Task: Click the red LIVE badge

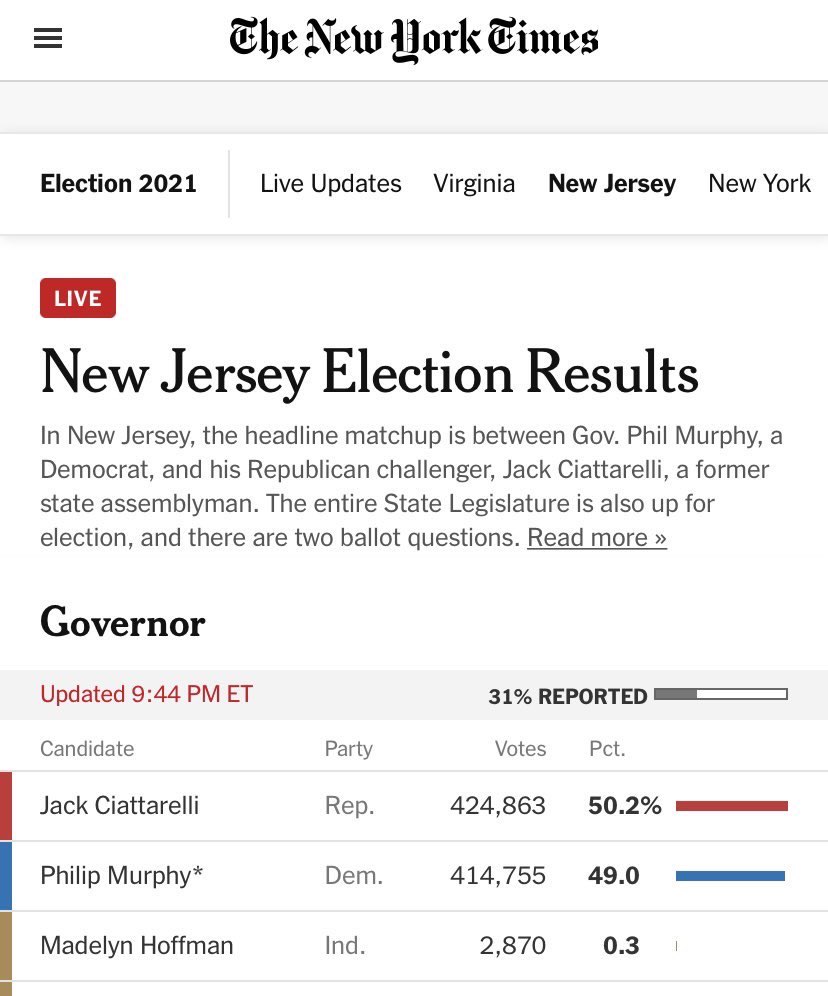Action: [78, 298]
